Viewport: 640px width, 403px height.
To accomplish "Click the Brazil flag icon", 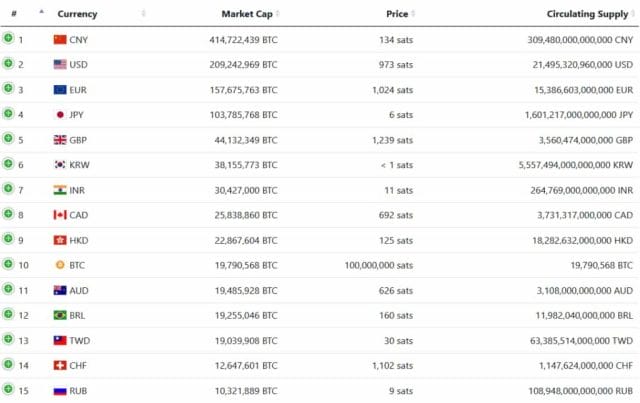I will (60, 315).
